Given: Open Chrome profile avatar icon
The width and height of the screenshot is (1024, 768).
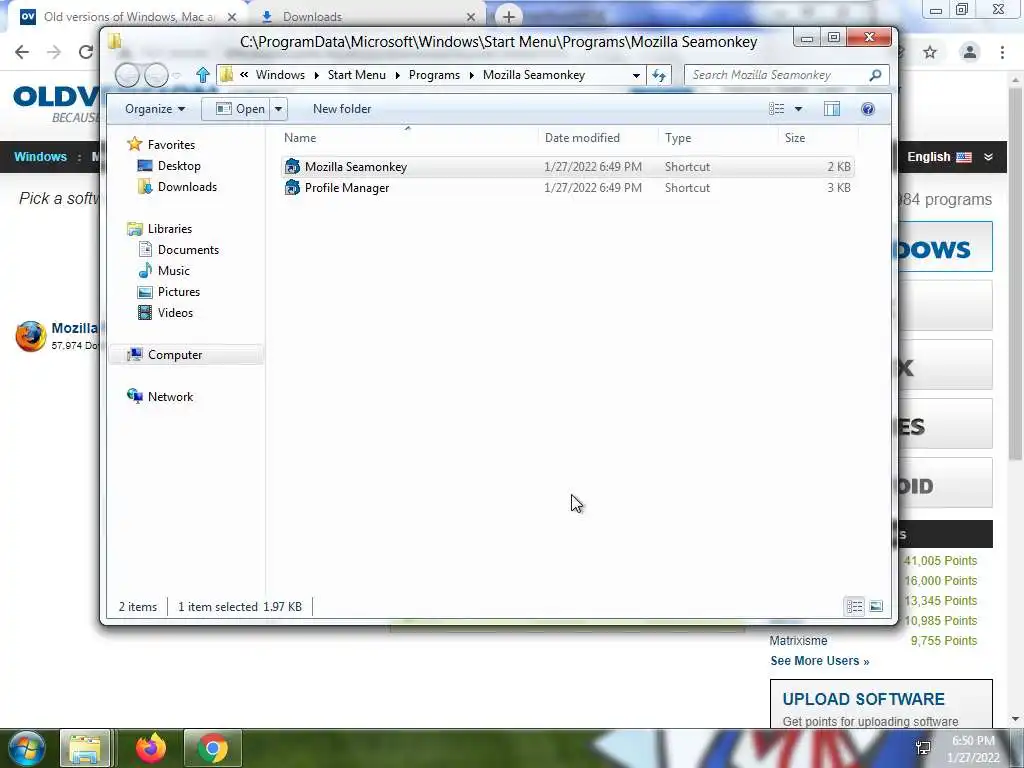Looking at the screenshot, I should click(970, 52).
